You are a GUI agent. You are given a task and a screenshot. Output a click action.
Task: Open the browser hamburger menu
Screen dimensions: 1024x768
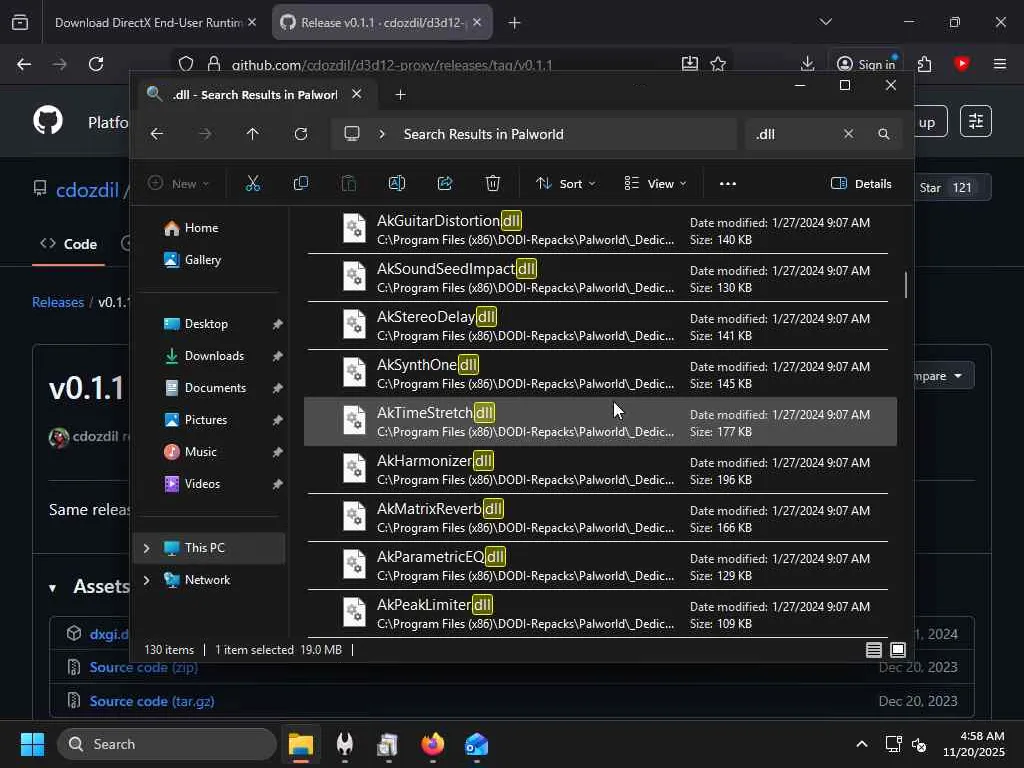pos(1000,64)
